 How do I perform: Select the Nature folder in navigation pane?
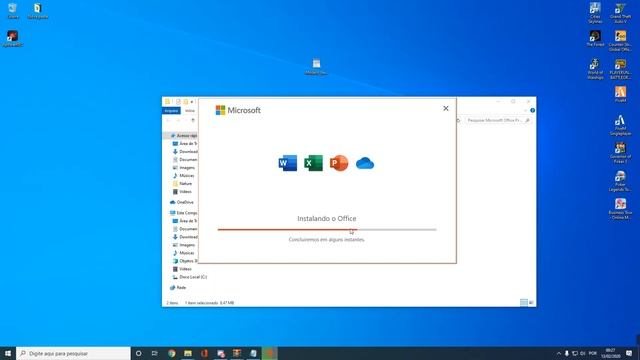[x=182, y=184]
